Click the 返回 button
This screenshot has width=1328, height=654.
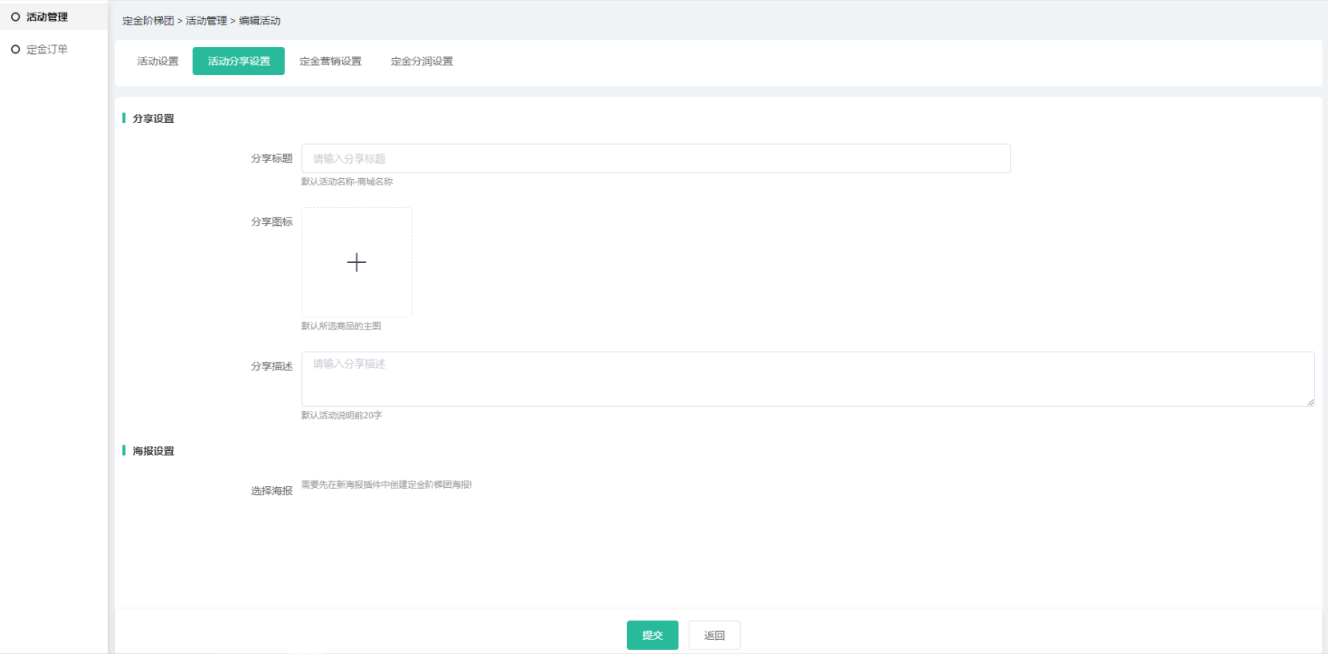tap(714, 636)
